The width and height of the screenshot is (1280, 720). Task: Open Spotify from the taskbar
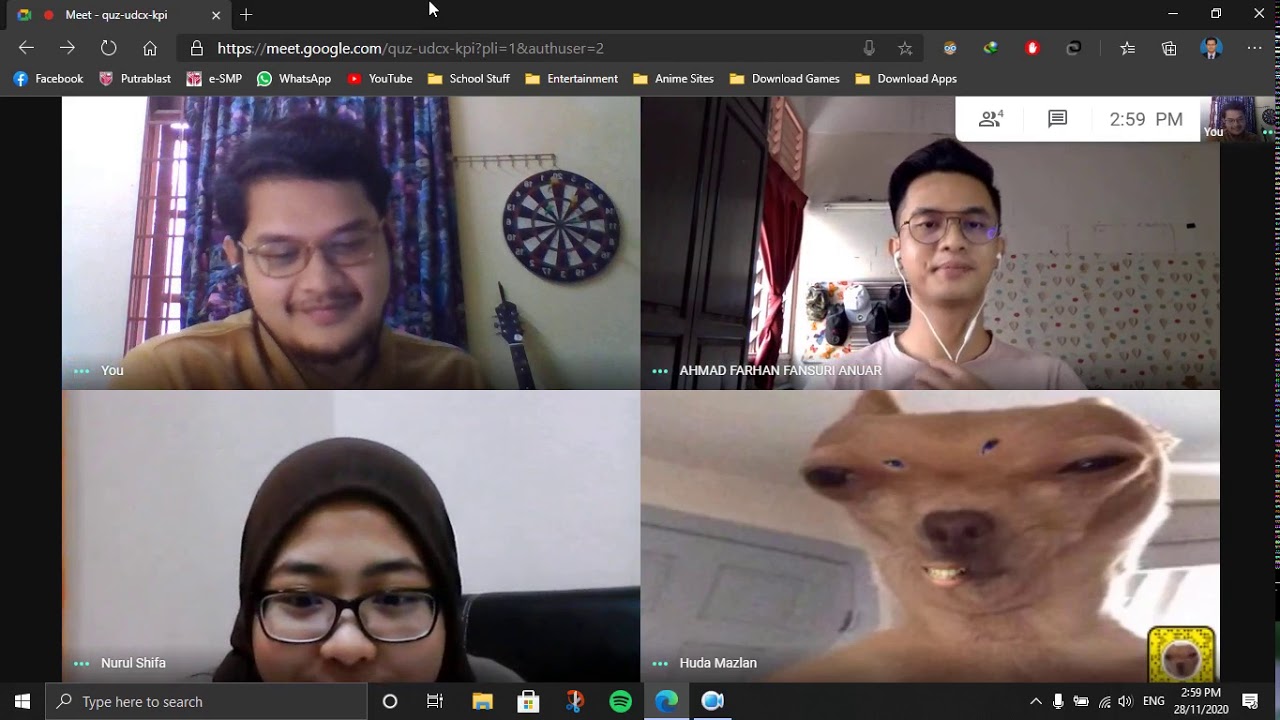coord(620,701)
